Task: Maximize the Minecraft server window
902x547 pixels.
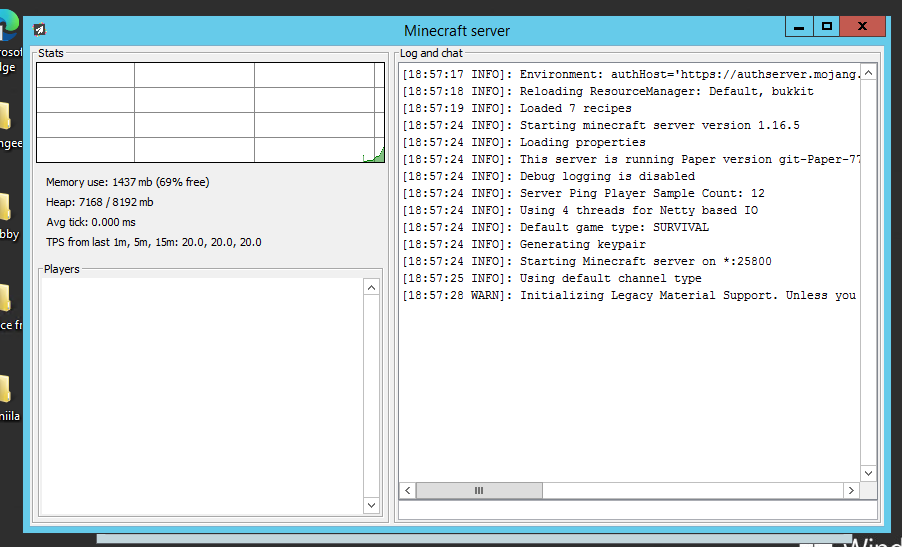Action: [827, 26]
